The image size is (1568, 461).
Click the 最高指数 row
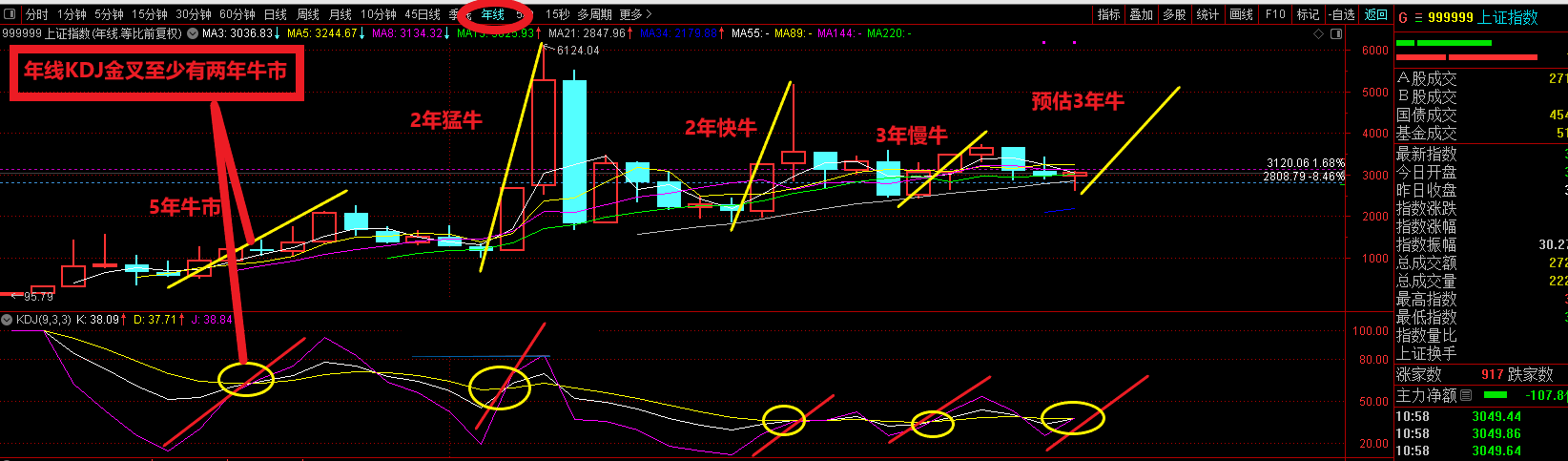[x=1481, y=299]
